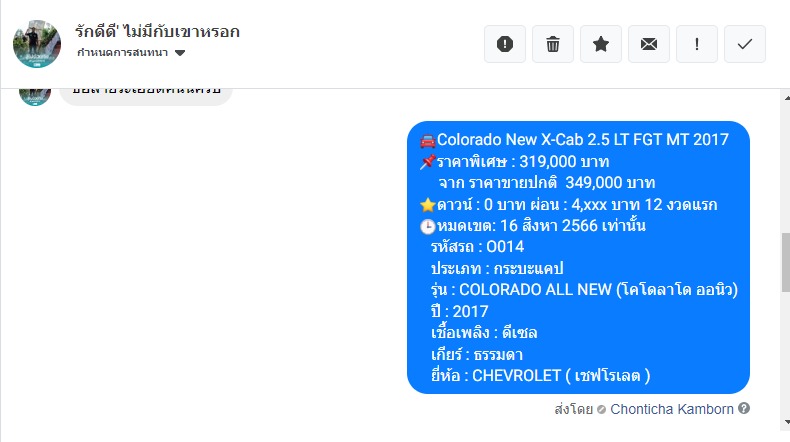Image resolution: width=790 pixels, height=442 pixels.
Task: Select the blue Colorado New X-Cab message
Action: tap(578, 257)
